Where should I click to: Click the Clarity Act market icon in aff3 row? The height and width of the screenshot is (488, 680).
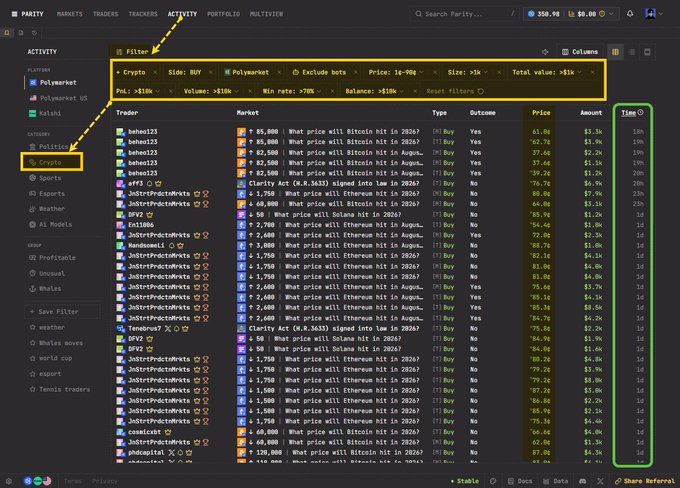pos(241,183)
